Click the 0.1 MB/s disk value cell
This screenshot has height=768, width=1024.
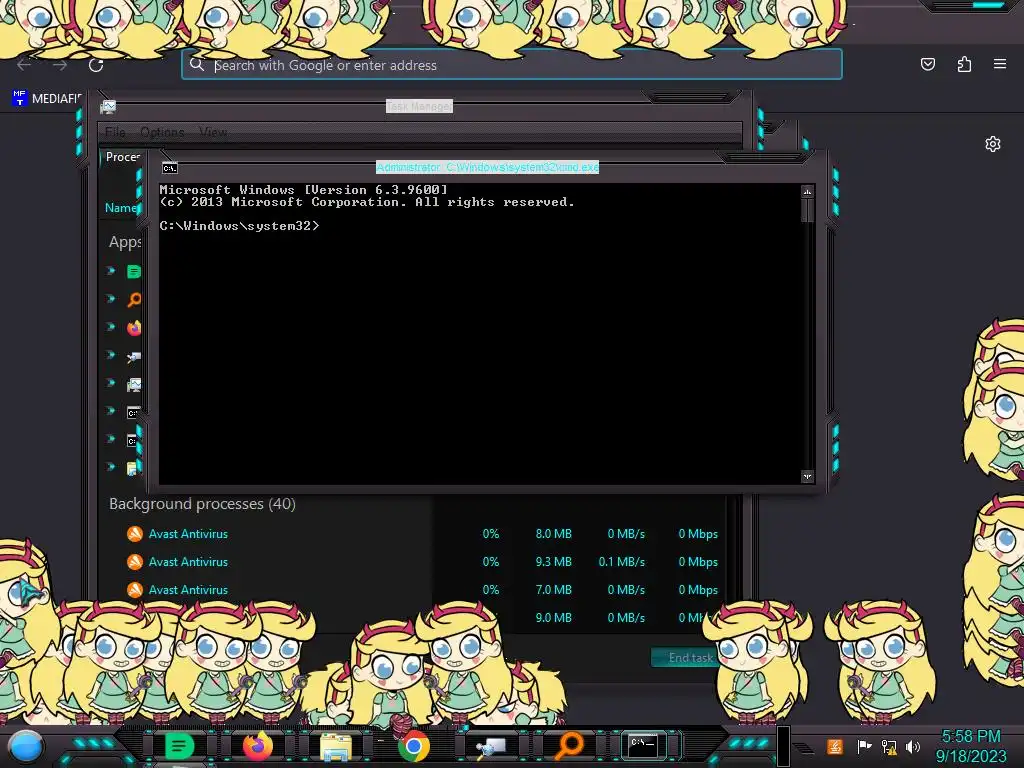621,562
